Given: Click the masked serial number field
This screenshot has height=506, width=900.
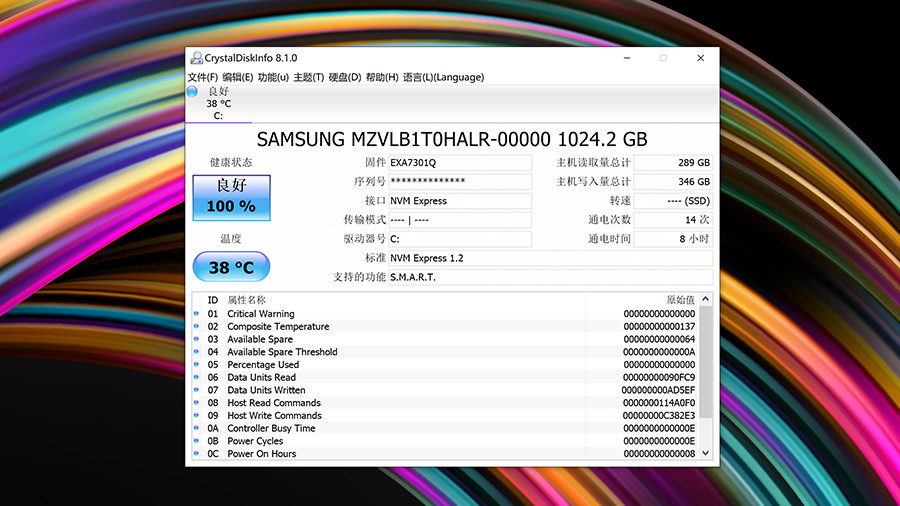Looking at the screenshot, I should [x=460, y=181].
